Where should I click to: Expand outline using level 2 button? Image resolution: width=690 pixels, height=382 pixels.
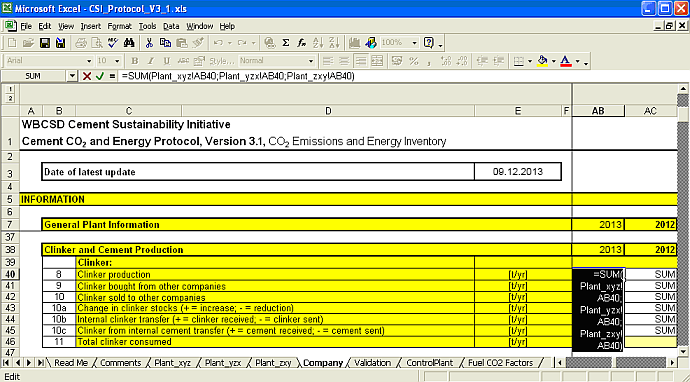point(11,98)
